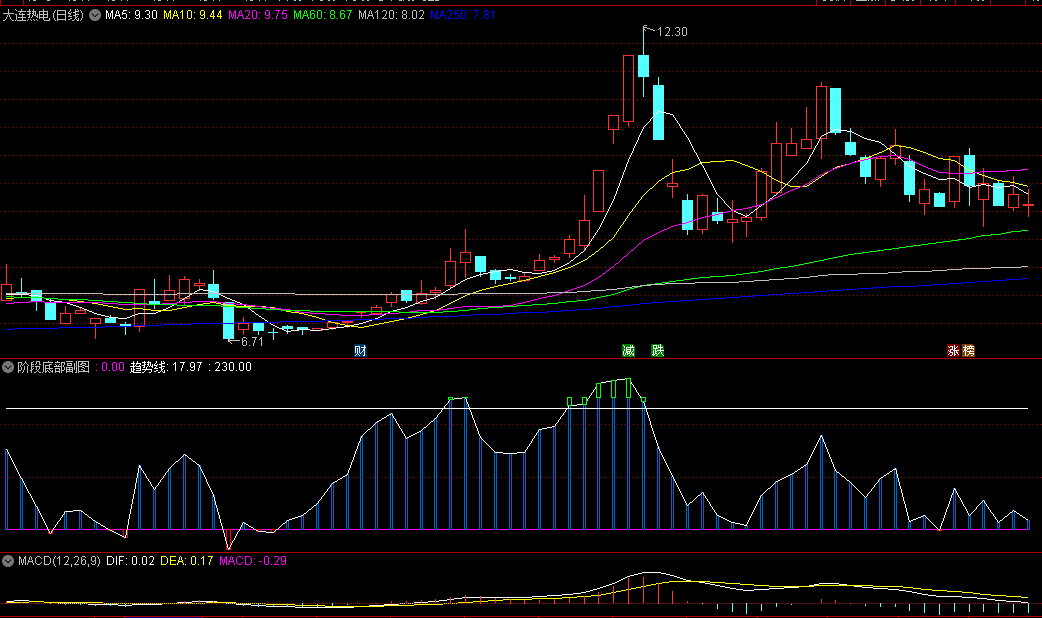Click the red 涨 event marker
Screen dimensions: 1042x618
tap(954, 351)
